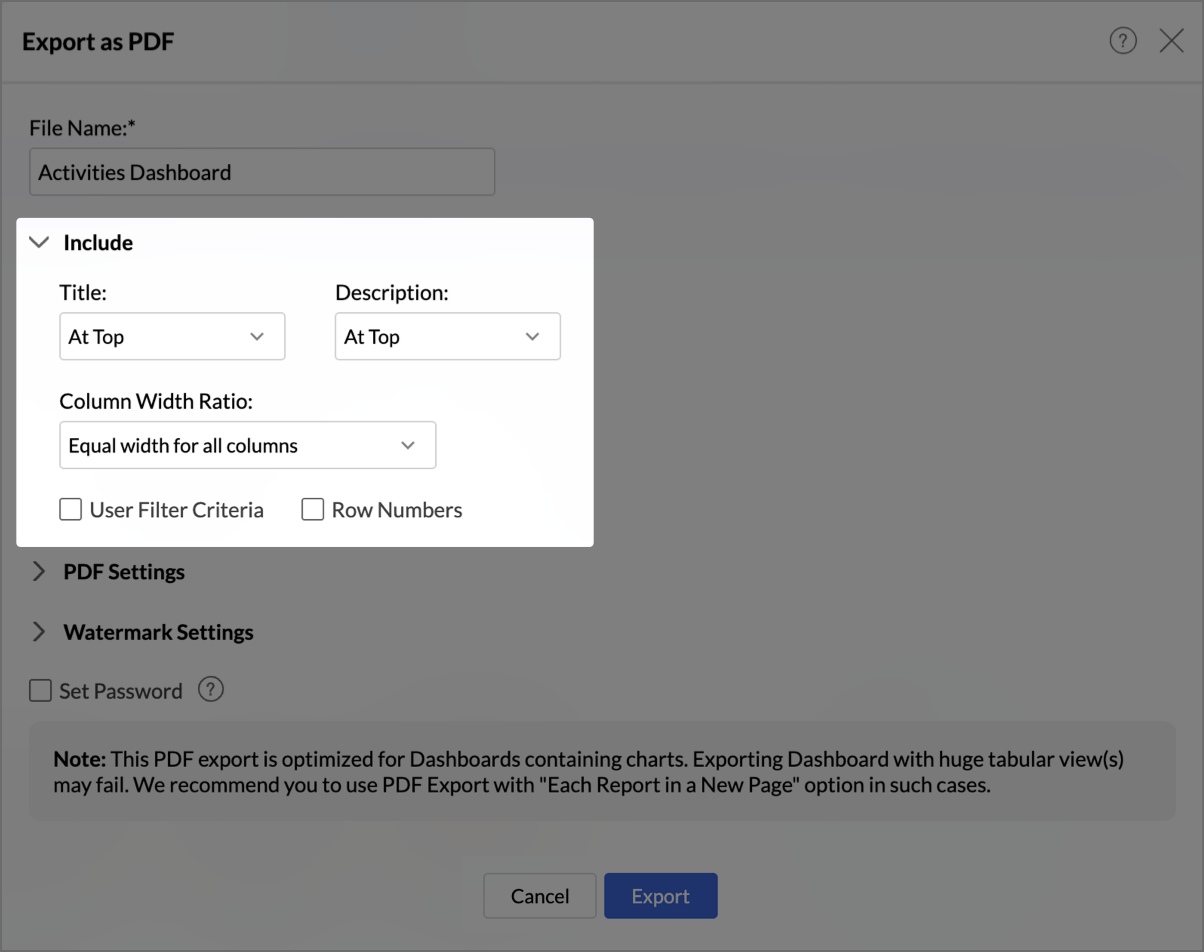Check the Row Numbers checkbox
This screenshot has height=952, width=1204.
(313, 510)
